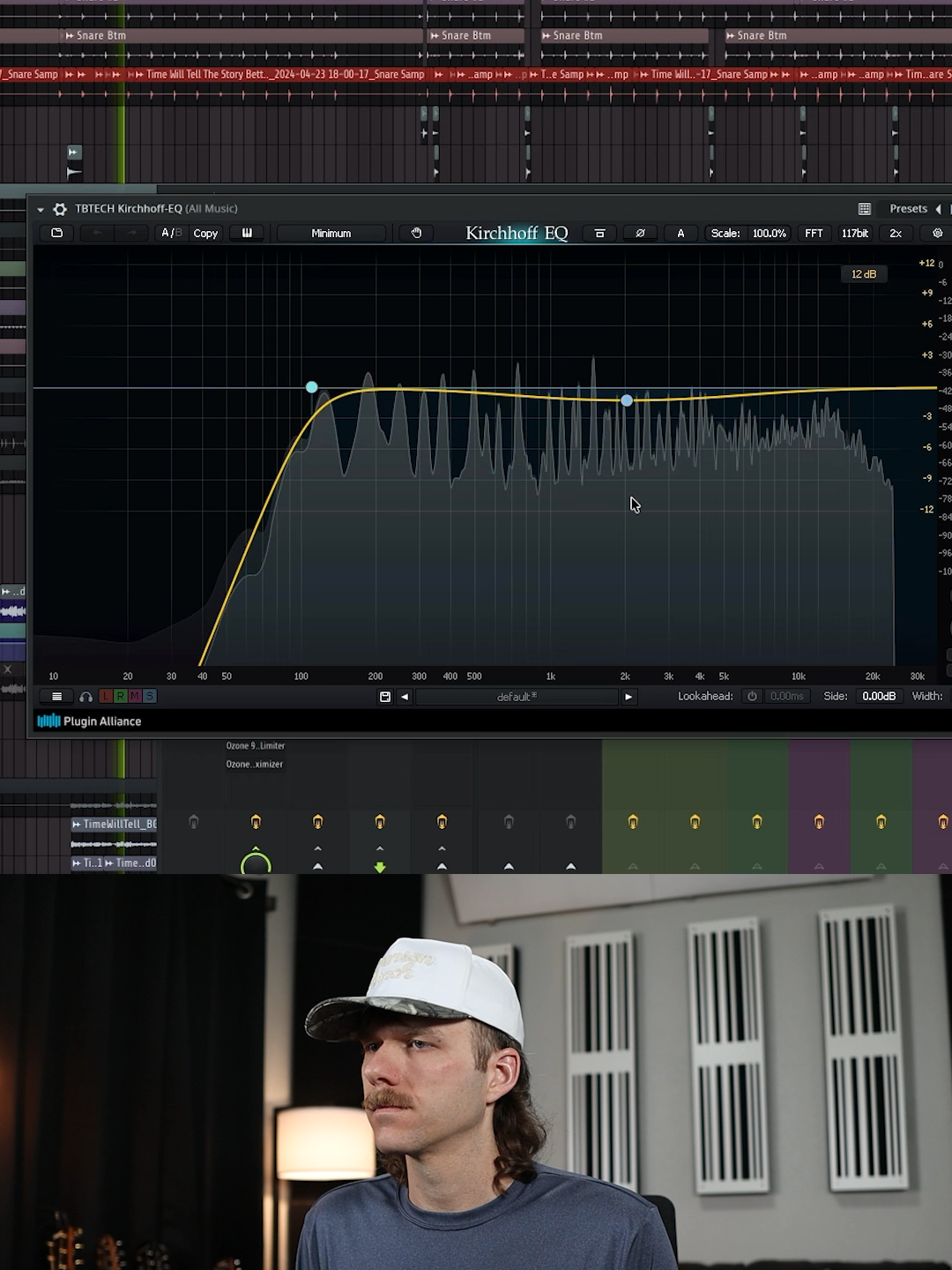Open the preset folder icon in Kirchhoff EQ
This screenshot has width=952, height=1270.
point(57,233)
